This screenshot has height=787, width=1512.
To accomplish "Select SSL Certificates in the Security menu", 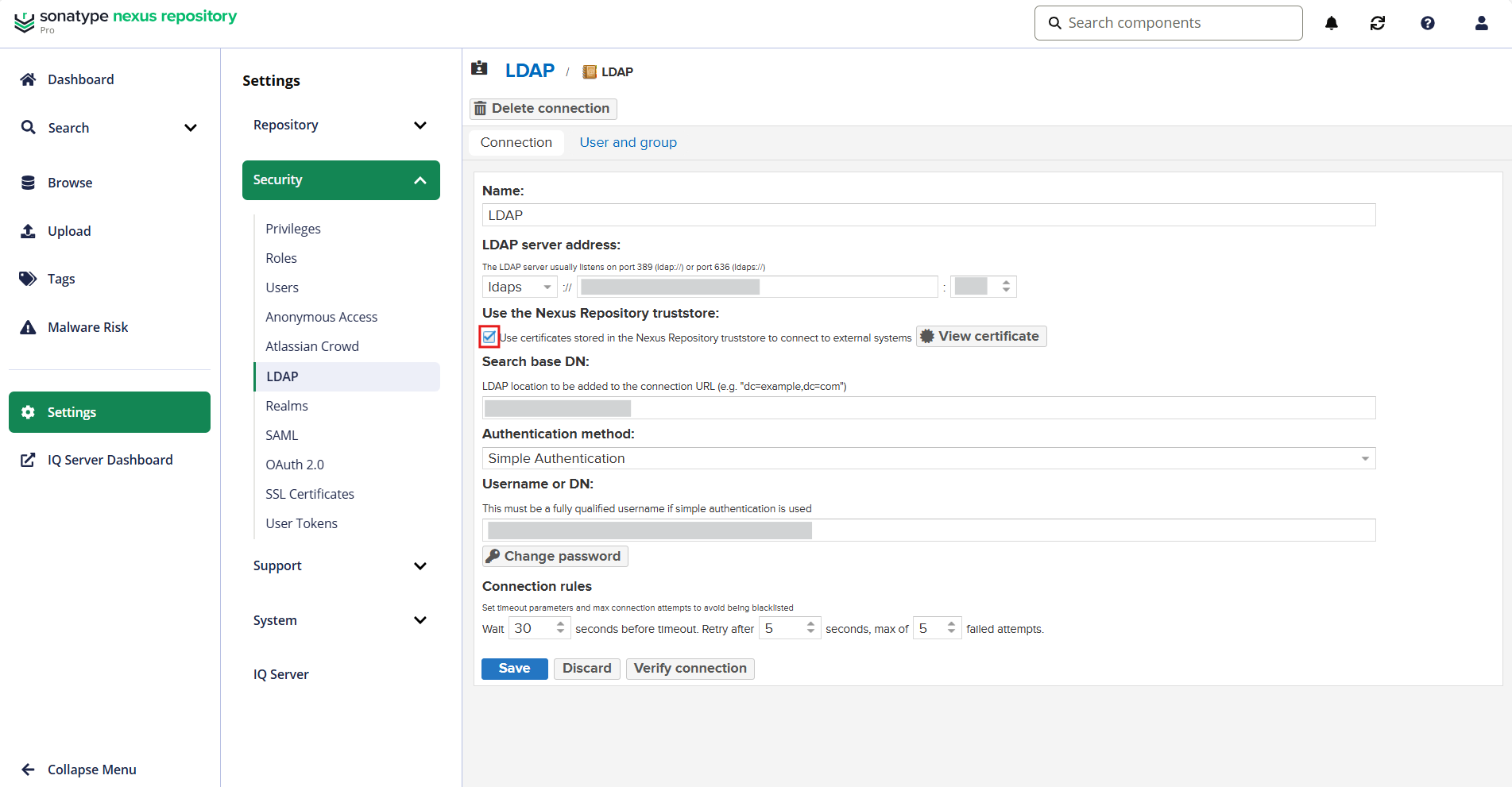I will 310,493.
